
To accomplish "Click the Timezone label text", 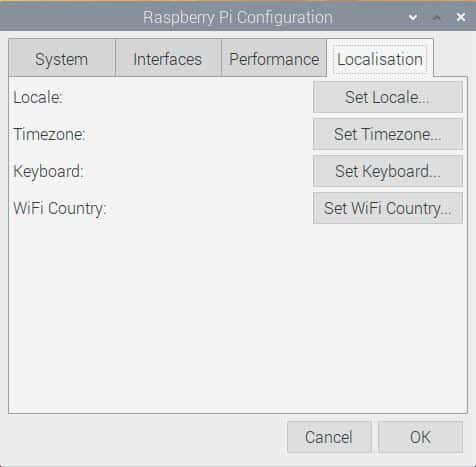I will (49, 134).
